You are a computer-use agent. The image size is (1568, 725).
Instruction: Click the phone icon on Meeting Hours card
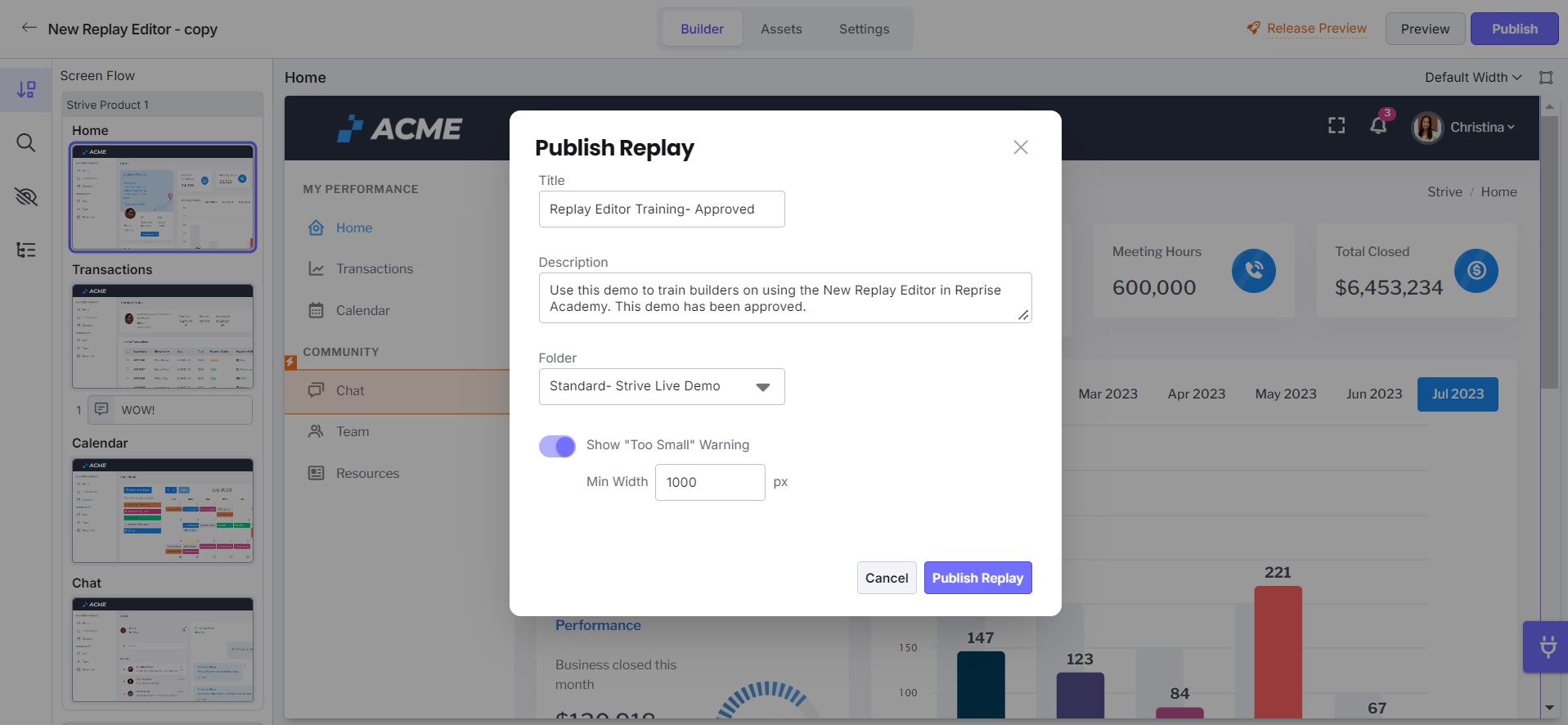click(x=1254, y=270)
